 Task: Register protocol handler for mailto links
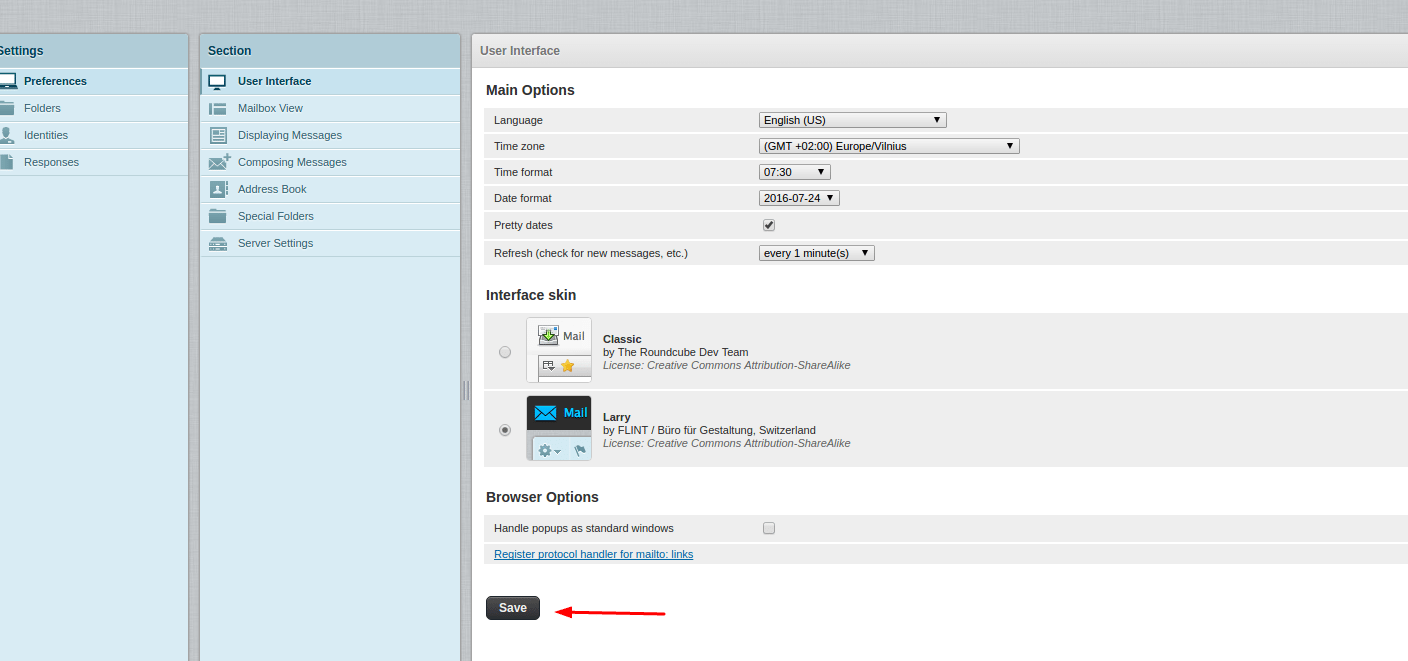(593, 553)
